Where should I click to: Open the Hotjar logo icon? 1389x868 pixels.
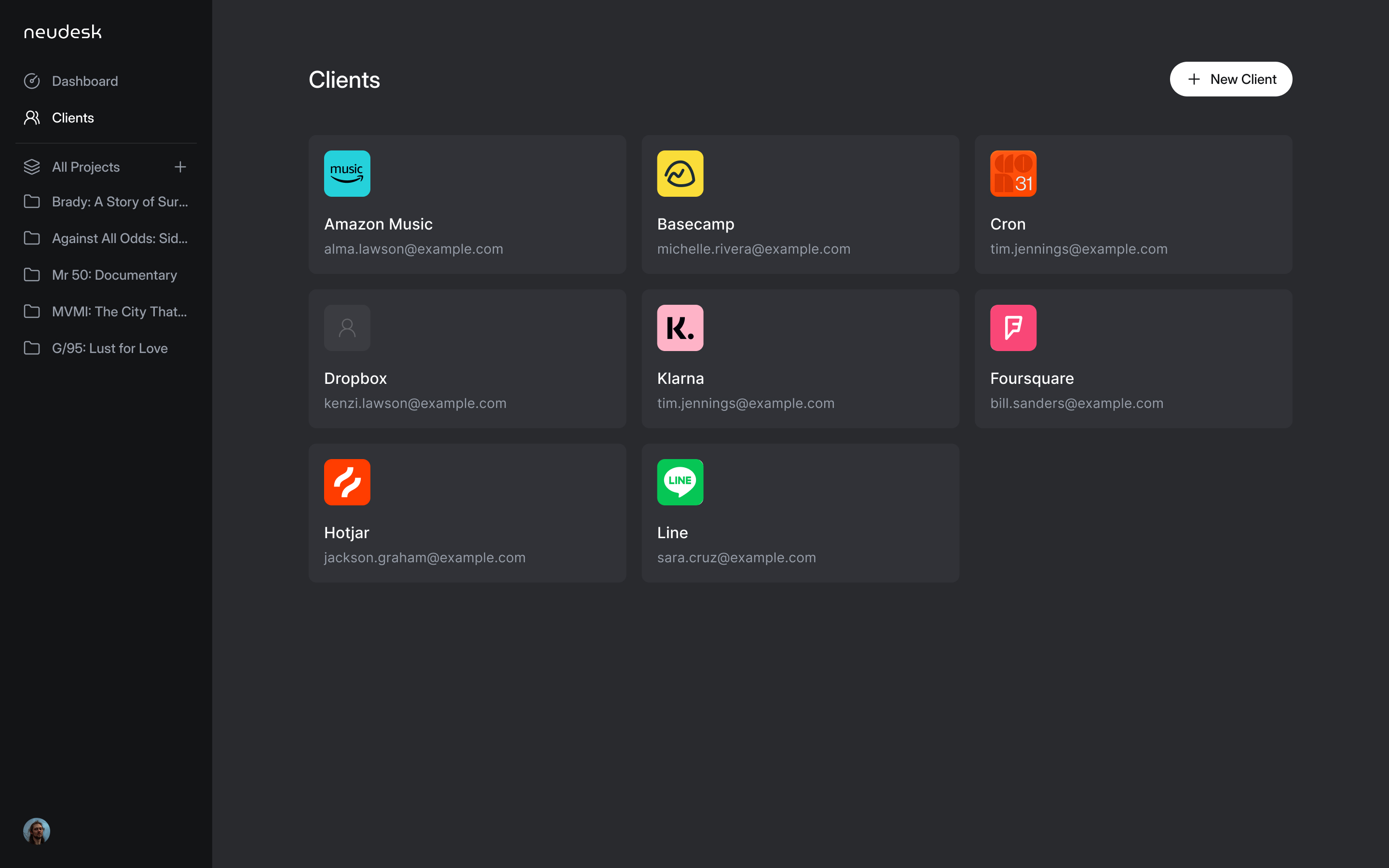(x=347, y=482)
